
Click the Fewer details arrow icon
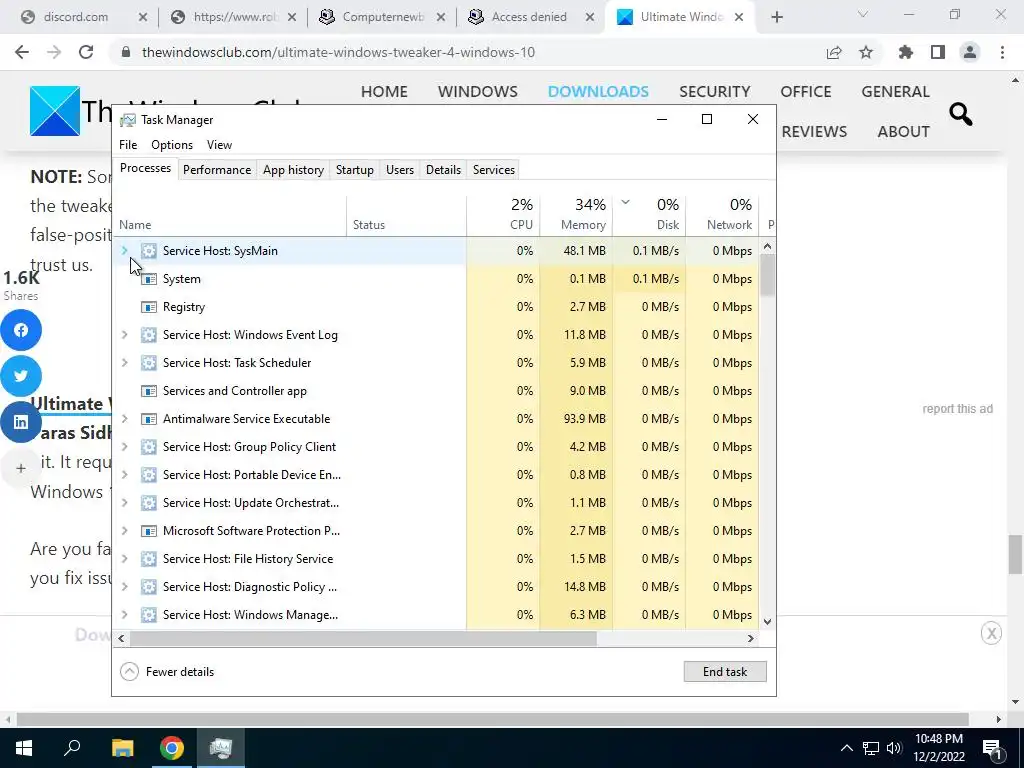tap(129, 671)
